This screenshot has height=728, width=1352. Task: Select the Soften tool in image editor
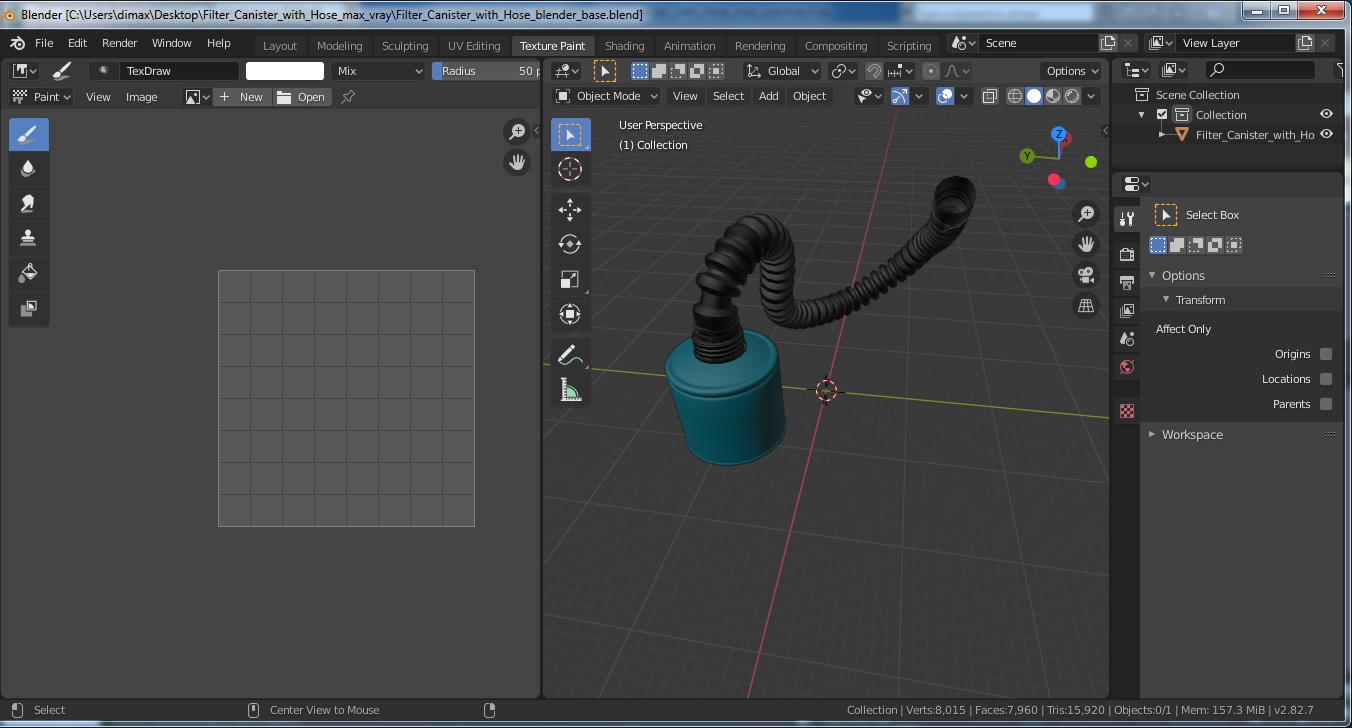click(x=28, y=169)
